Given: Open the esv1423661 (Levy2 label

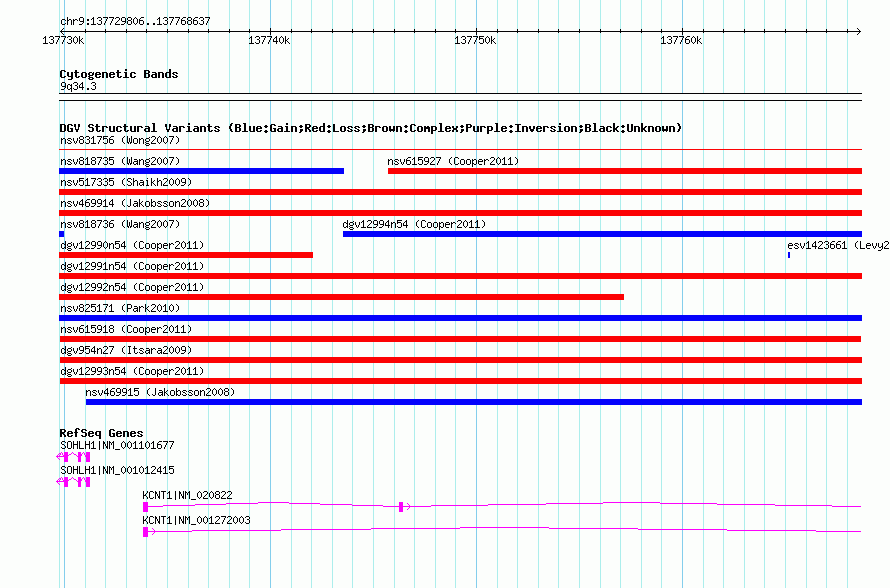Looking at the screenshot, I should [x=838, y=245].
